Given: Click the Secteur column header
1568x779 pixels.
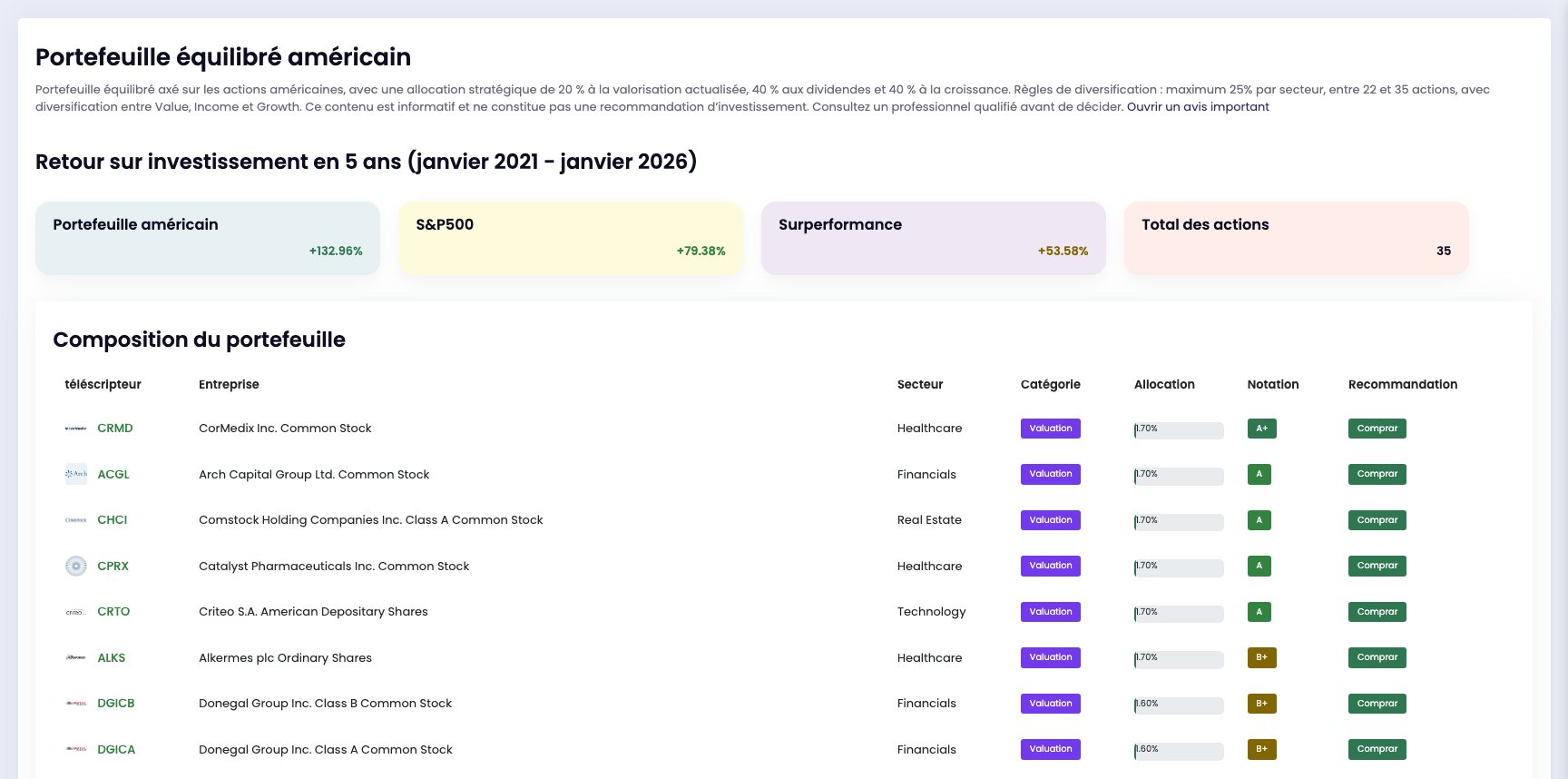Looking at the screenshot, I should click(920, 385).
